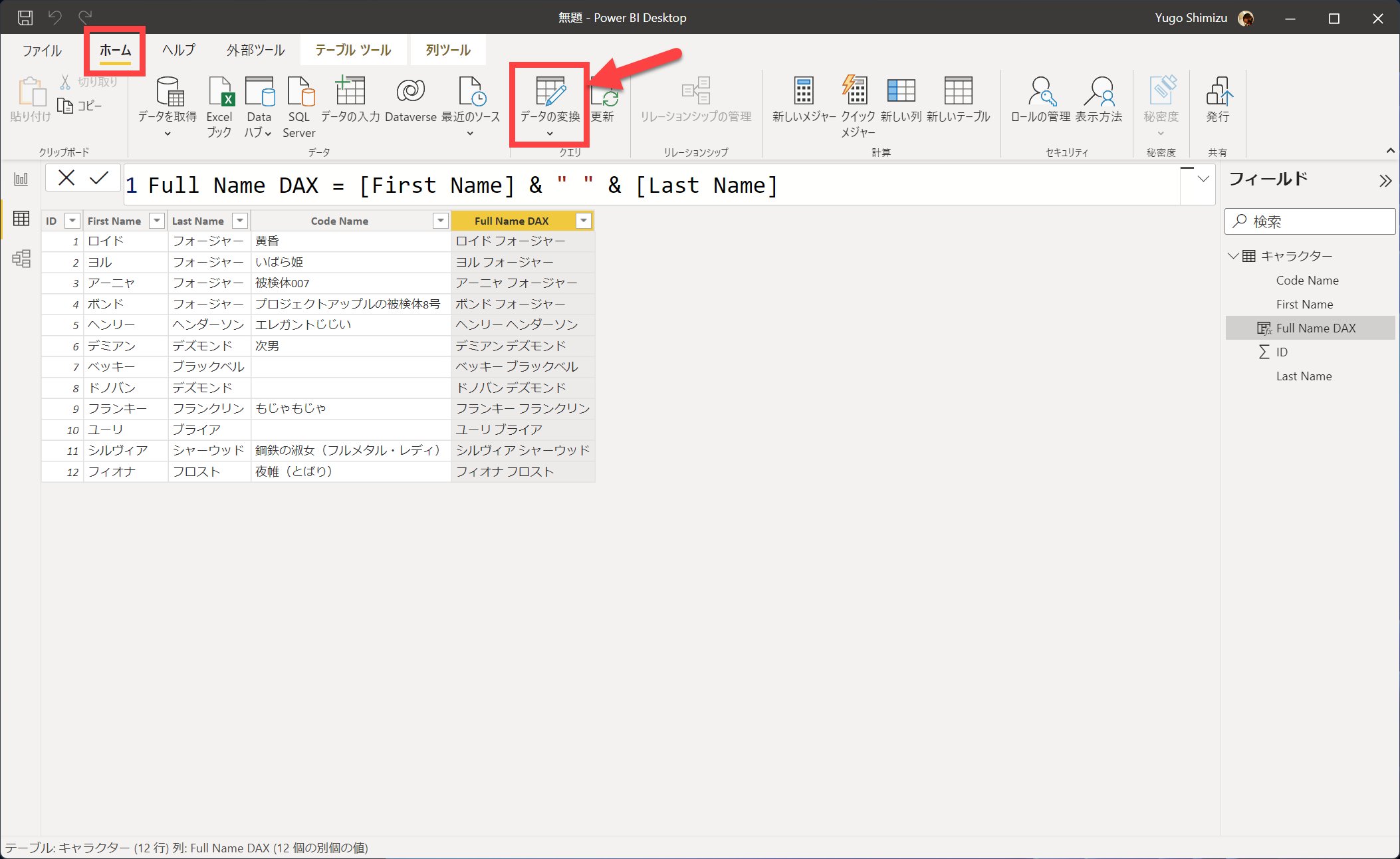
Task: Click the Manage Roles (ロールの管理) button
Action: (1040, 100)
